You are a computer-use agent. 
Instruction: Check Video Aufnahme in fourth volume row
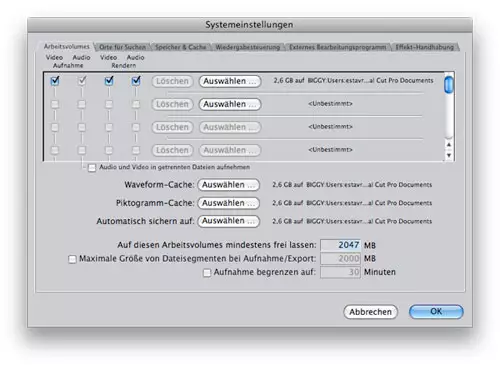pyautogui.click(x=55, y=150)
